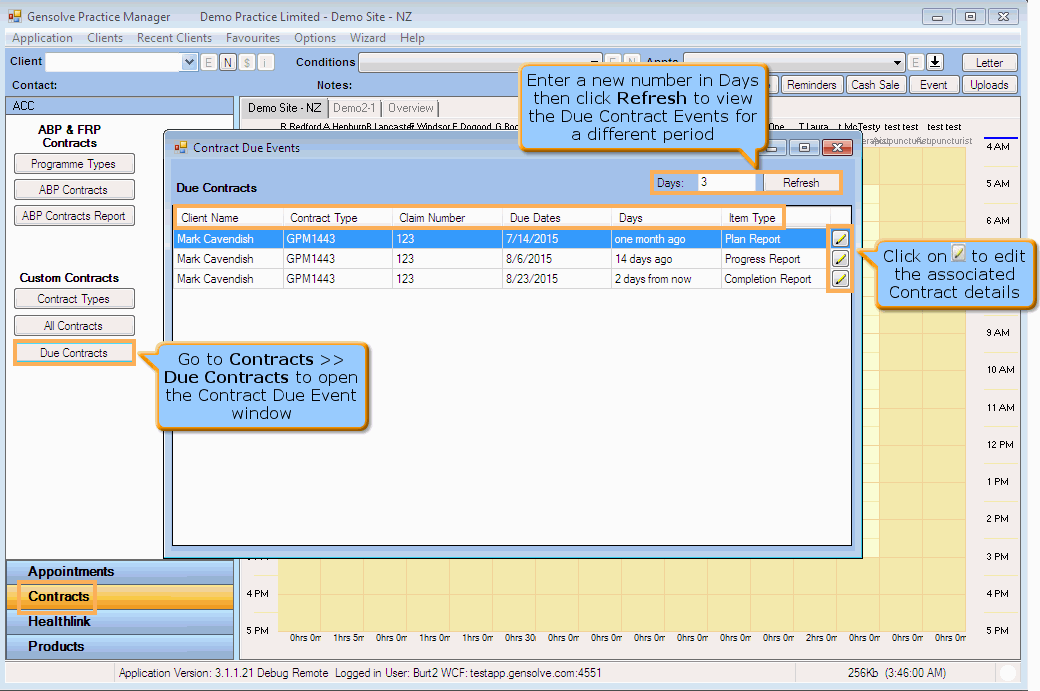Image resolution: width=1040 pixels, height=691 pixels.
Task: Click the Days input field
Action: point(726,182)
